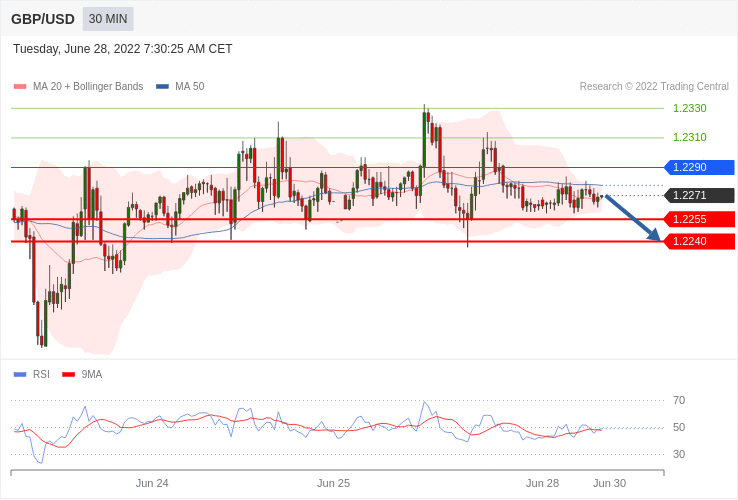
Task: Click the Research © 2022 Trading Central credit
Action: tap(654, 87)
